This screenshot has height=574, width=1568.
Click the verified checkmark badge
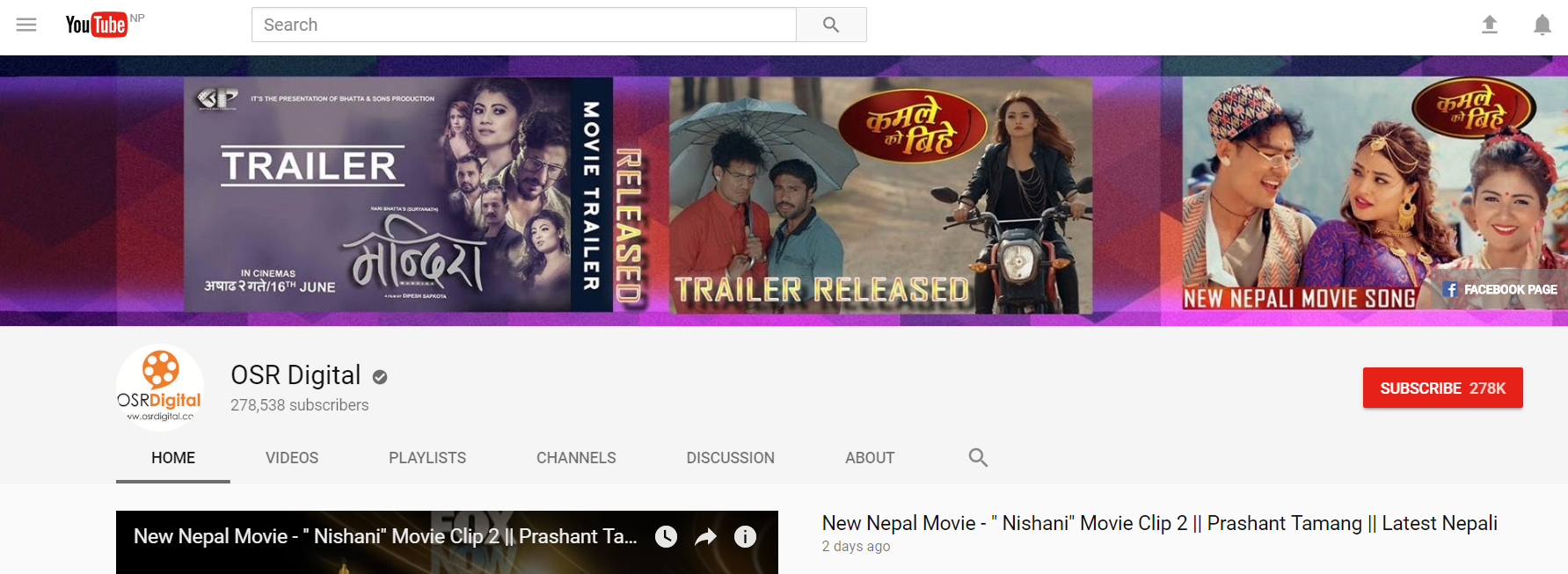coord(380,377)
